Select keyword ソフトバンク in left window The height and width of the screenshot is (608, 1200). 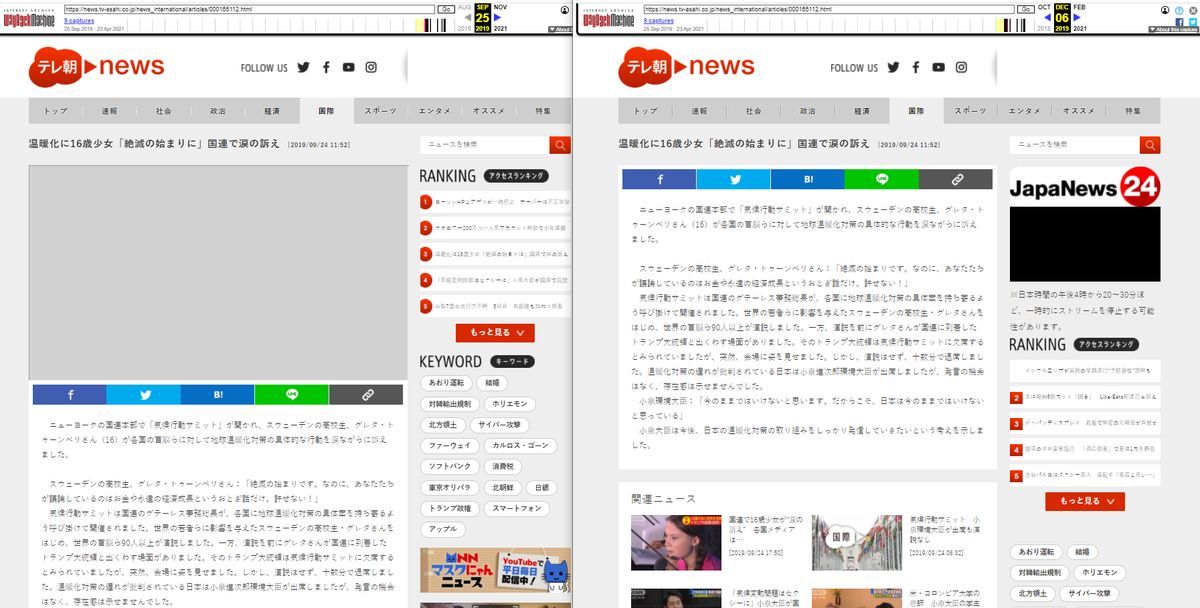(x=448, y=466)
